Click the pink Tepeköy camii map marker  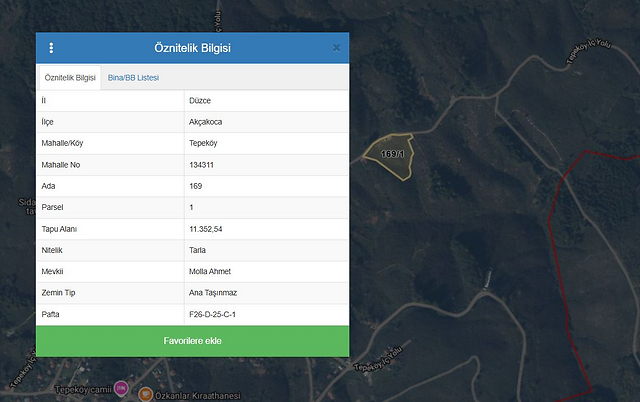click(x=121, y=388)
